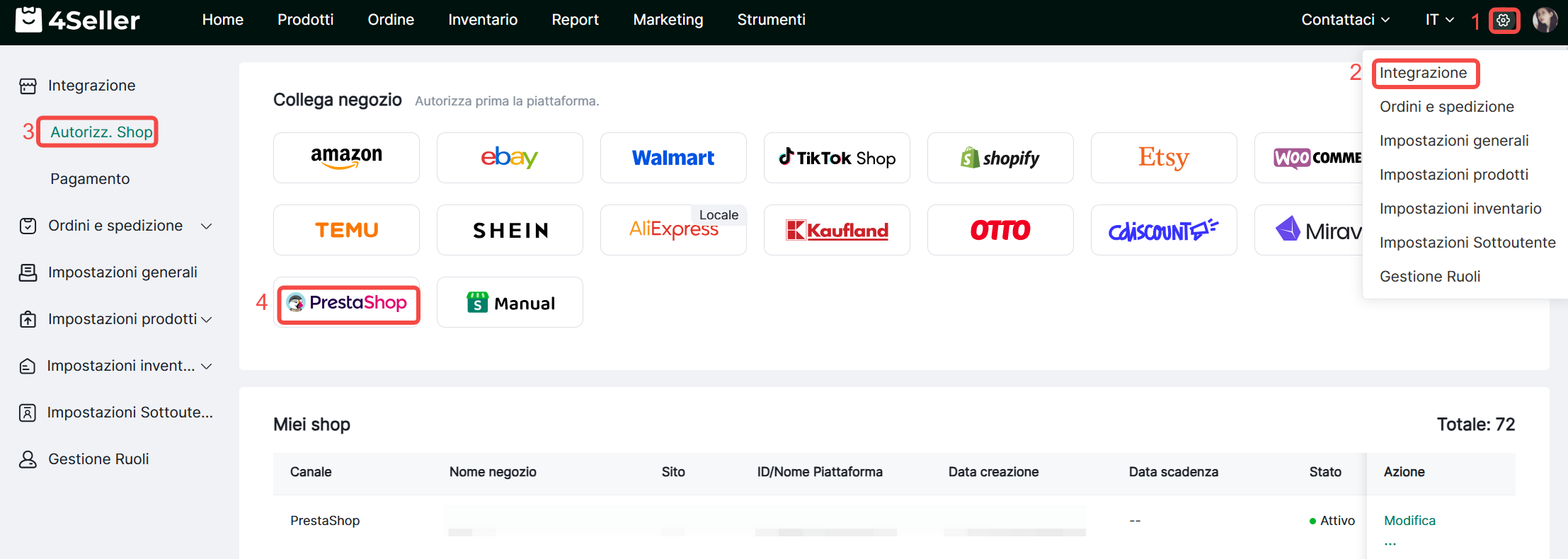The width and height of the screenshot is (1568, 559).
Task: Choose the eBay platform tile
Action: (510, 158)
